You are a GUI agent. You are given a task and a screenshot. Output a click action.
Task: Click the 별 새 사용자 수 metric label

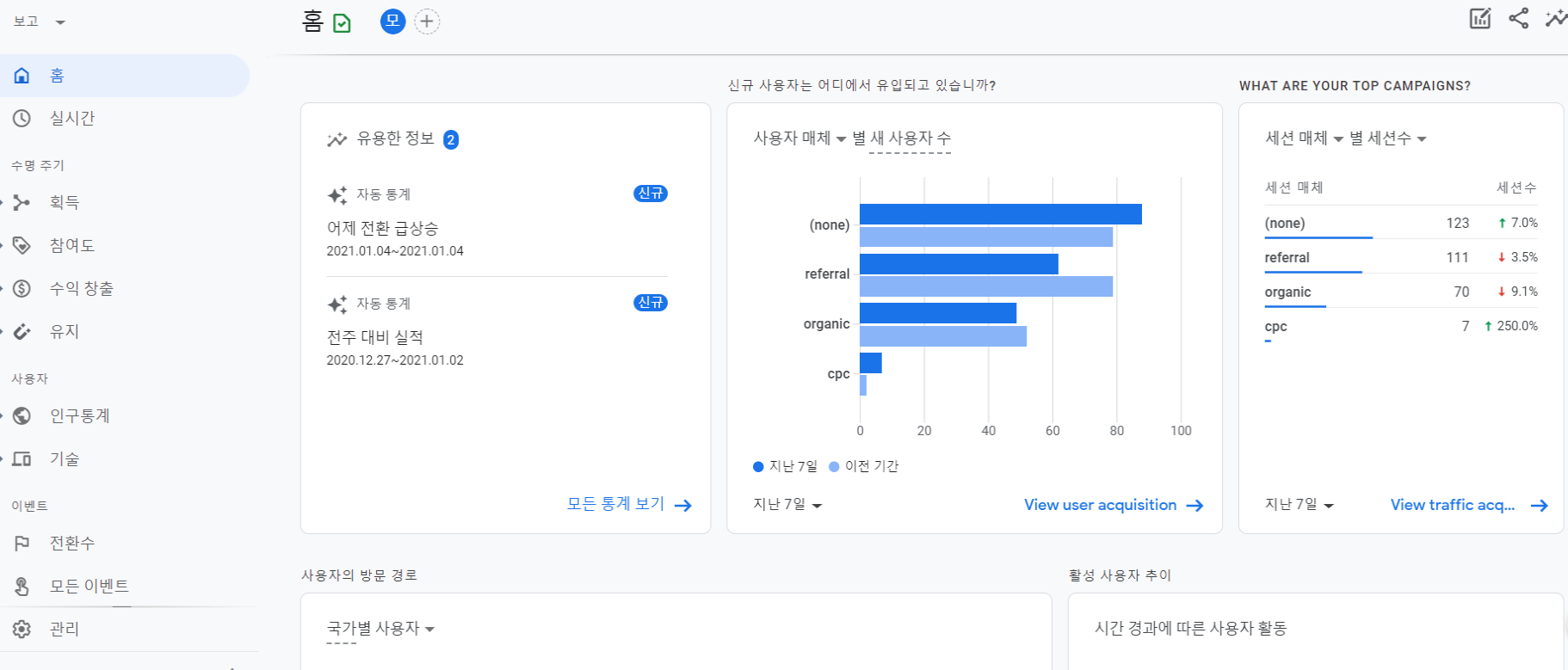click(901, 138)
